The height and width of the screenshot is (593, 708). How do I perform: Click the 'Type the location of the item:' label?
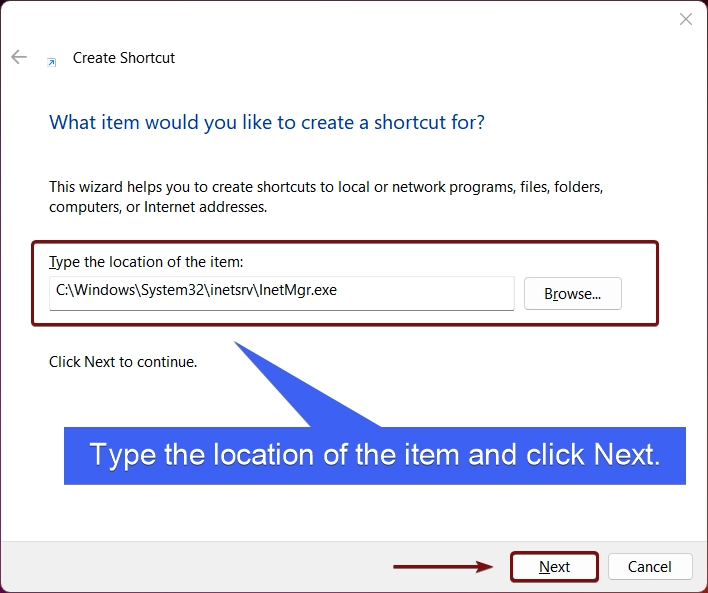[146, 262]
